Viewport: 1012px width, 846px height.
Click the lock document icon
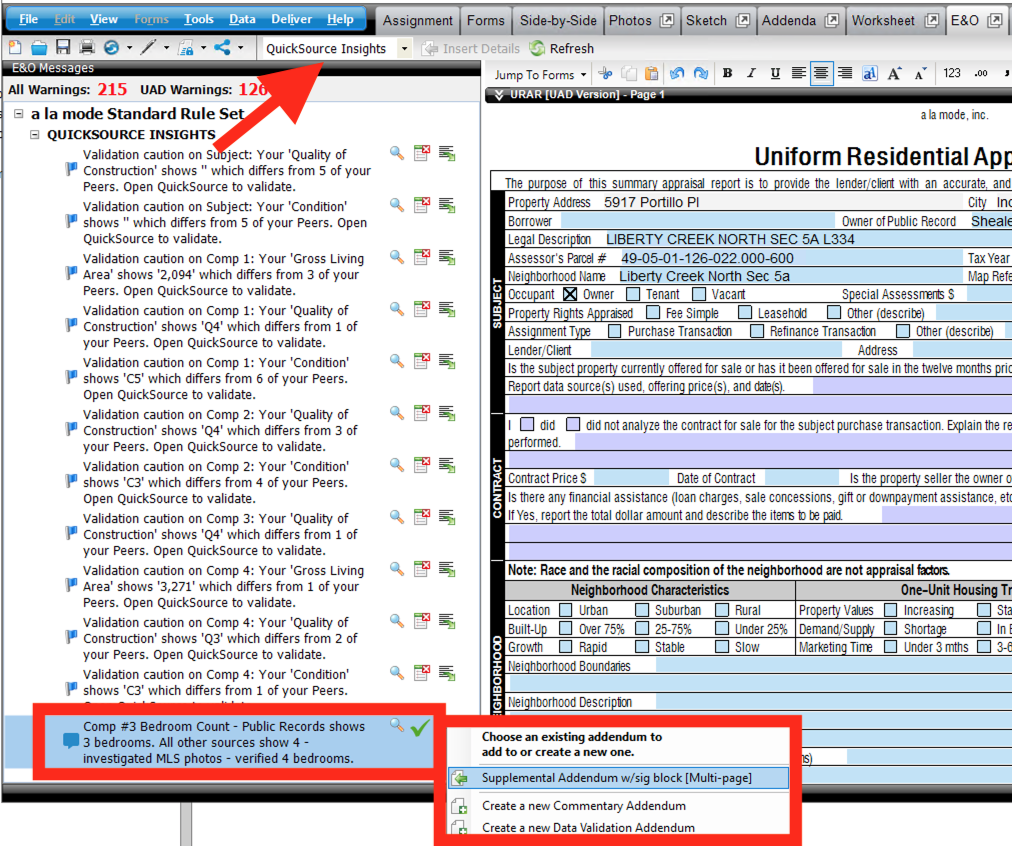point(186,48)
